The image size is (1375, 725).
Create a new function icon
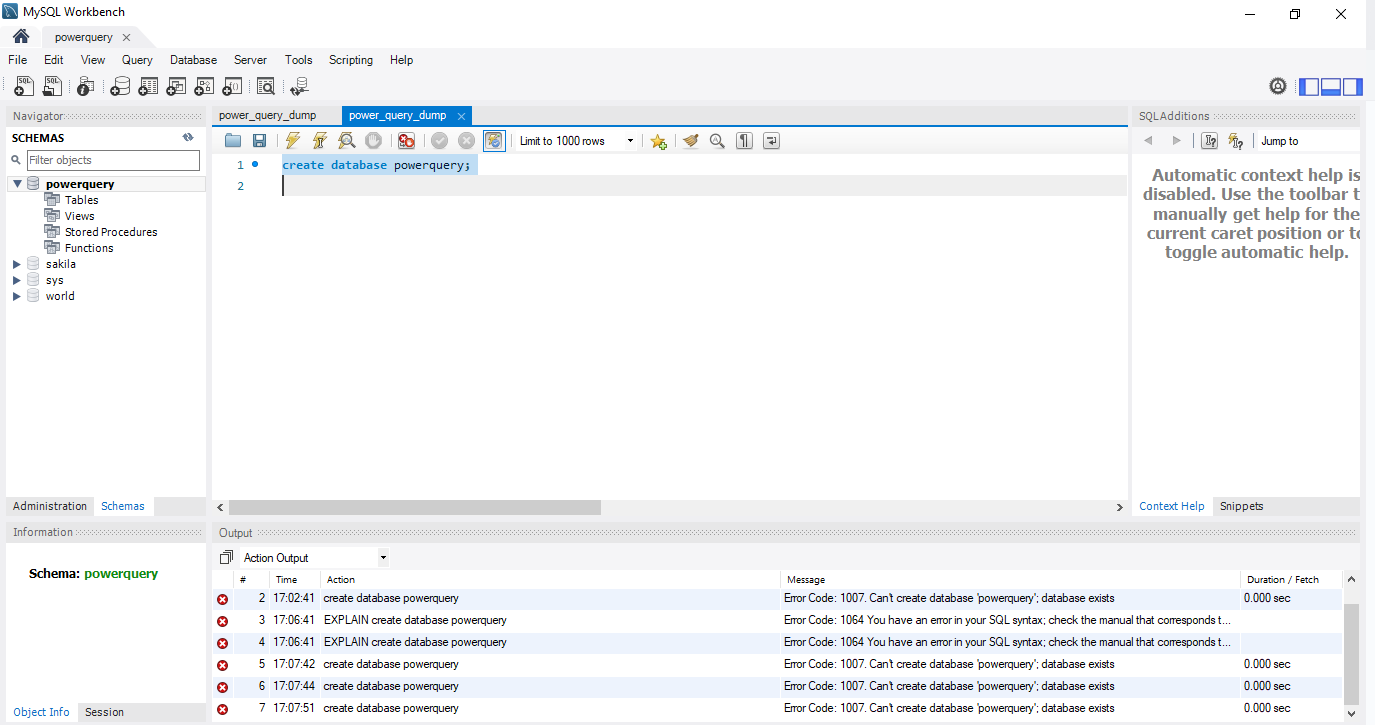[x=232, y=87]
